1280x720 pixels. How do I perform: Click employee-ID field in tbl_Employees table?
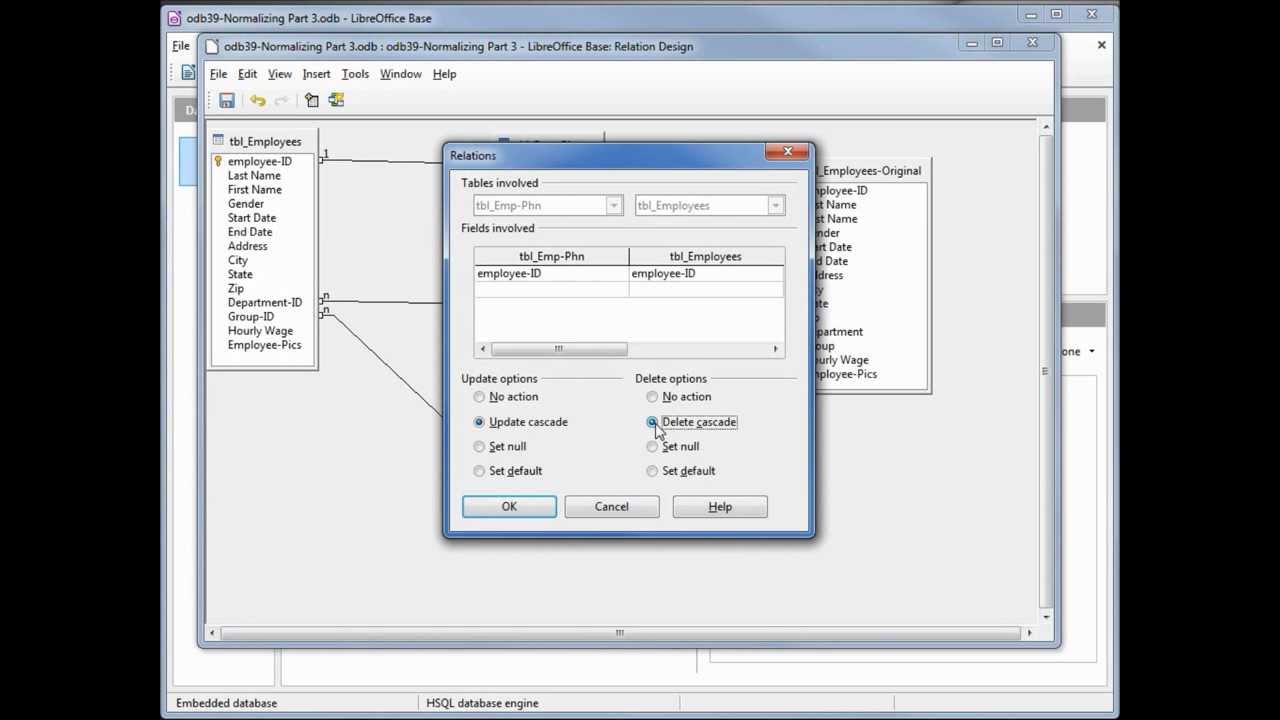pyautogui.click(x=260, y=162)
